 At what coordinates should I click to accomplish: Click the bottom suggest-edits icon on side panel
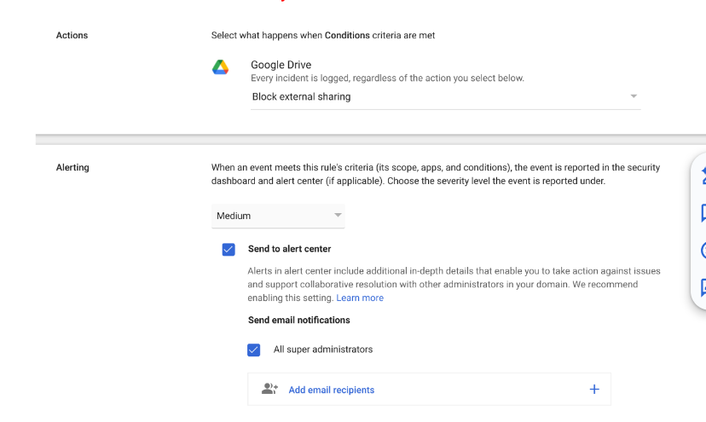tap(703, 287)
